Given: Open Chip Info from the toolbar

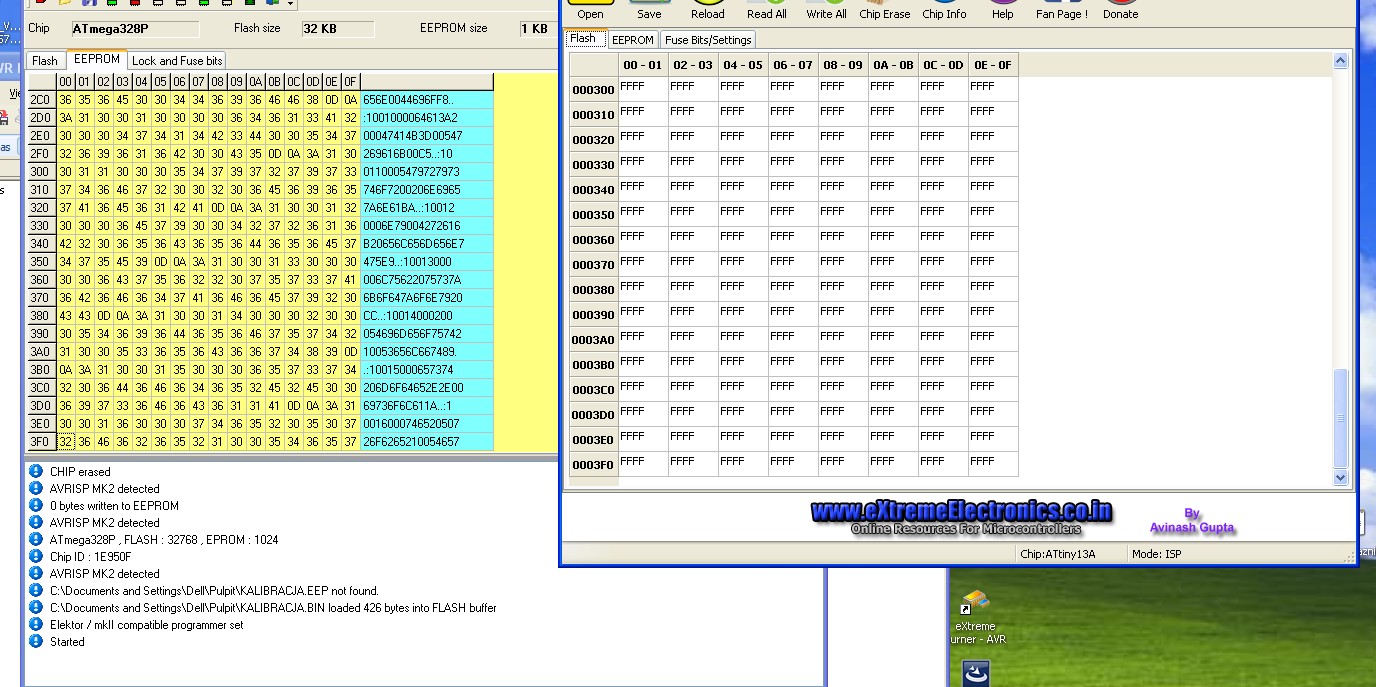Looking at the screenshot, I should (944, 9).
